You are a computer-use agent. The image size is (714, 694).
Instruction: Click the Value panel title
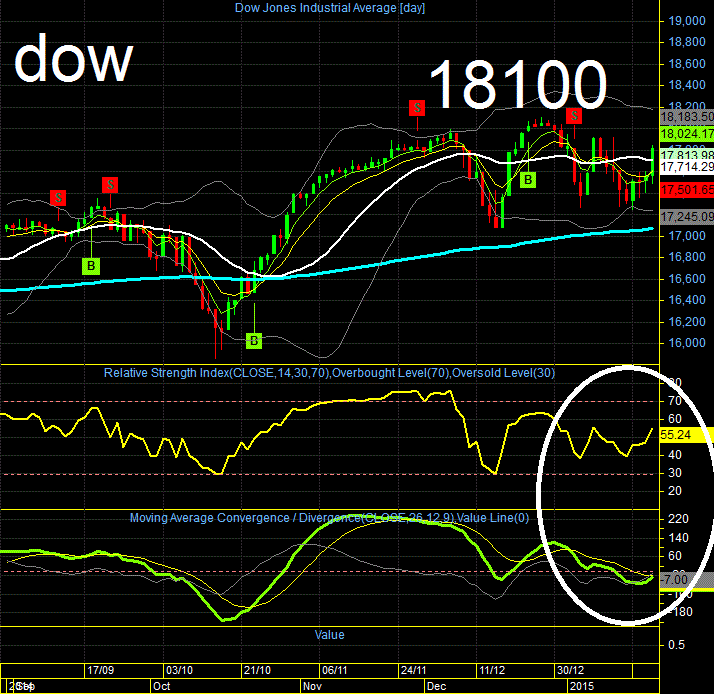pyautogui.click(x=329, y=635)
